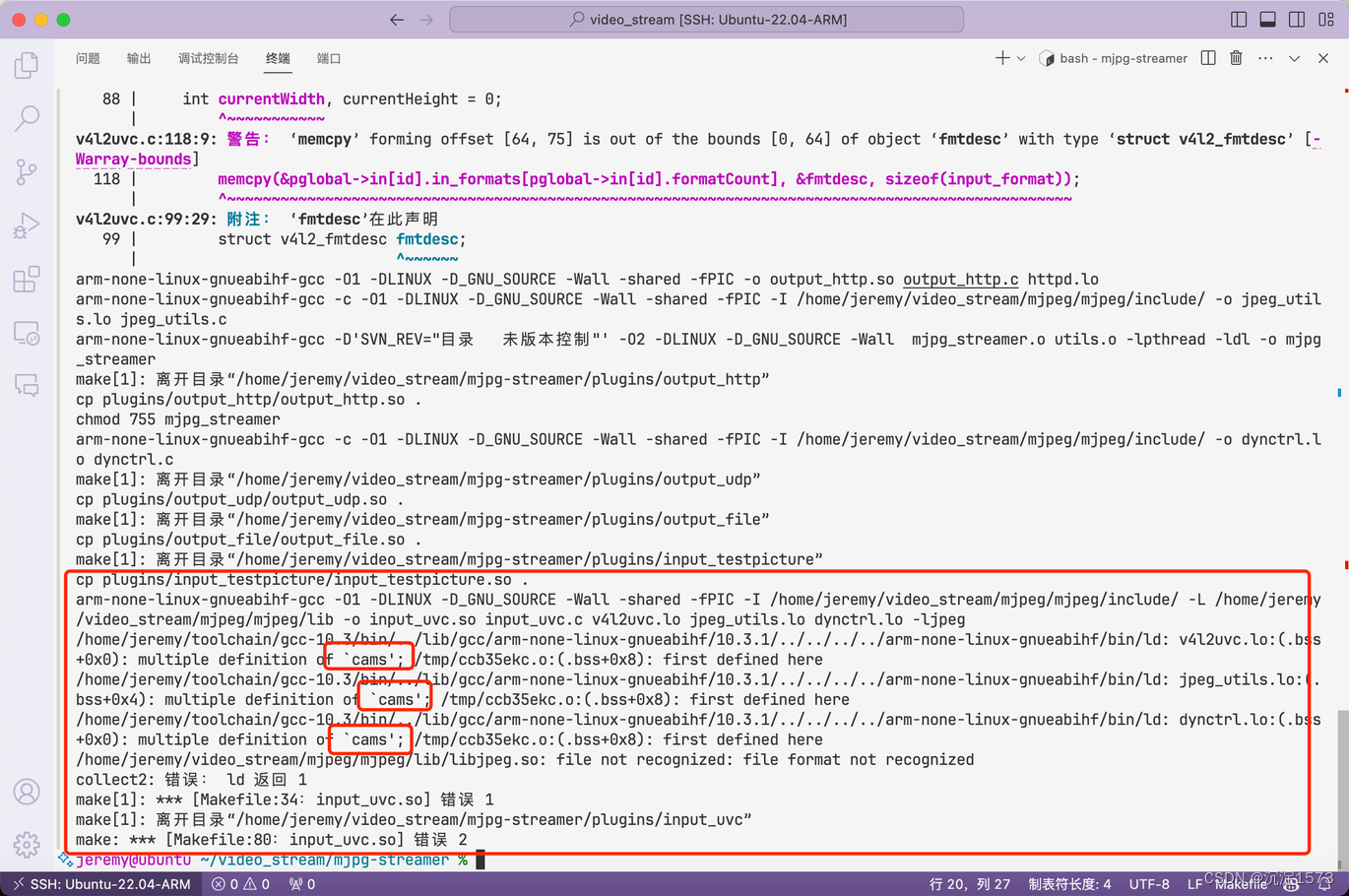Focus the terminal prompt input cursor
The width and height of the screenshot is (1349, 896).
[x=481, y=861]
